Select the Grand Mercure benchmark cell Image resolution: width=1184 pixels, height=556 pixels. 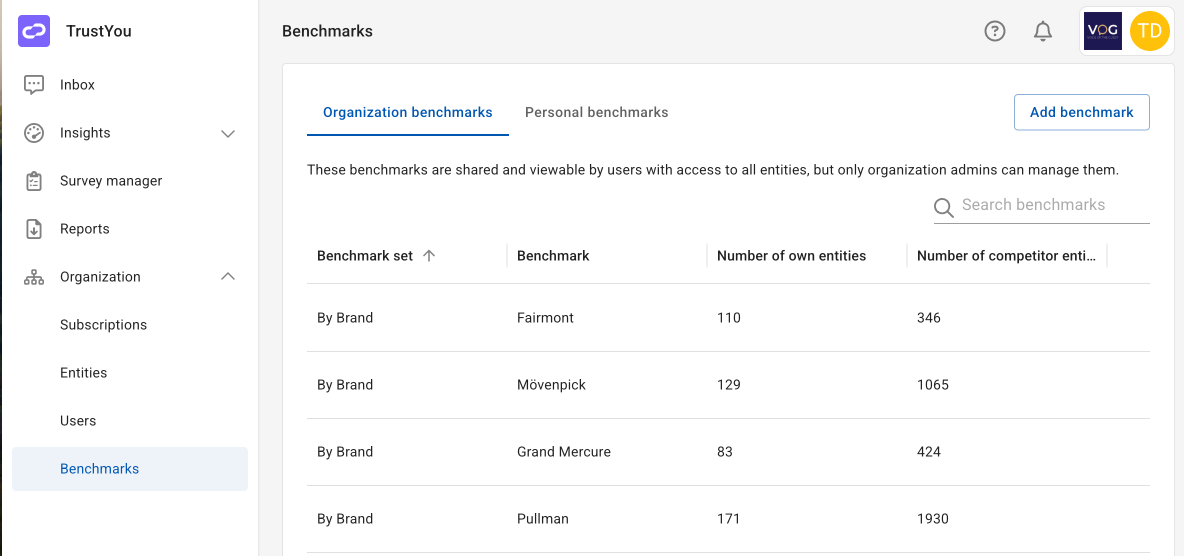(x=563, y=452)
